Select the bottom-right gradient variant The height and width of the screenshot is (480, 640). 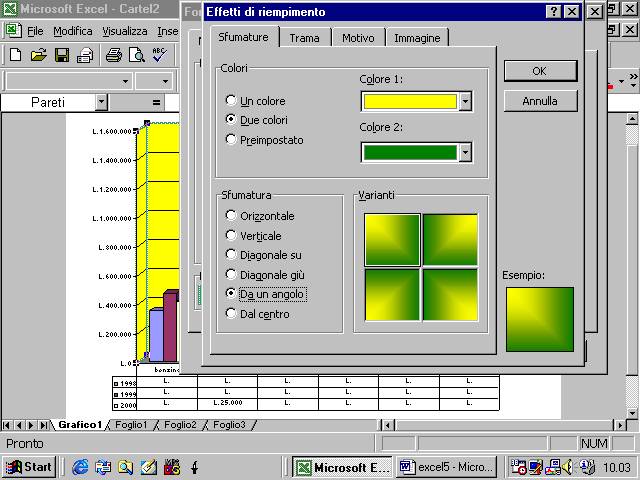pos(450,294)
